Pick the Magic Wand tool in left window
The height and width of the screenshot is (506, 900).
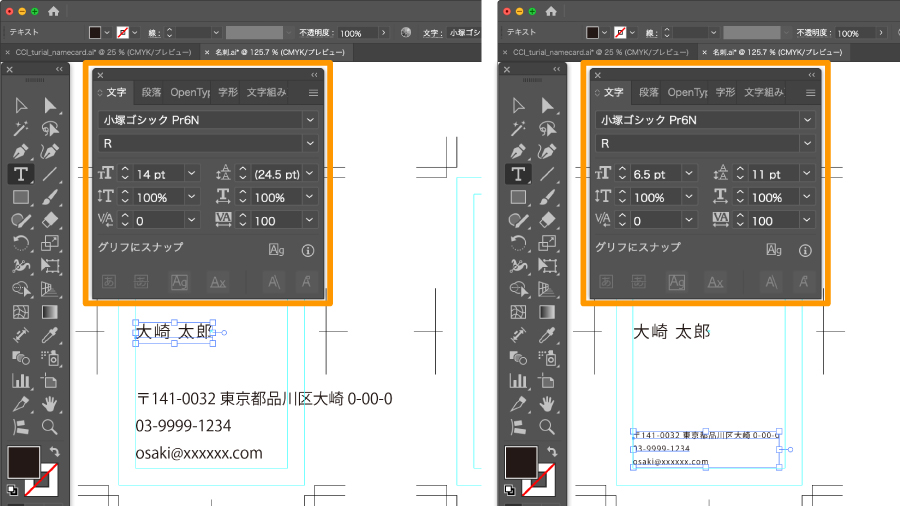point(21,129)
